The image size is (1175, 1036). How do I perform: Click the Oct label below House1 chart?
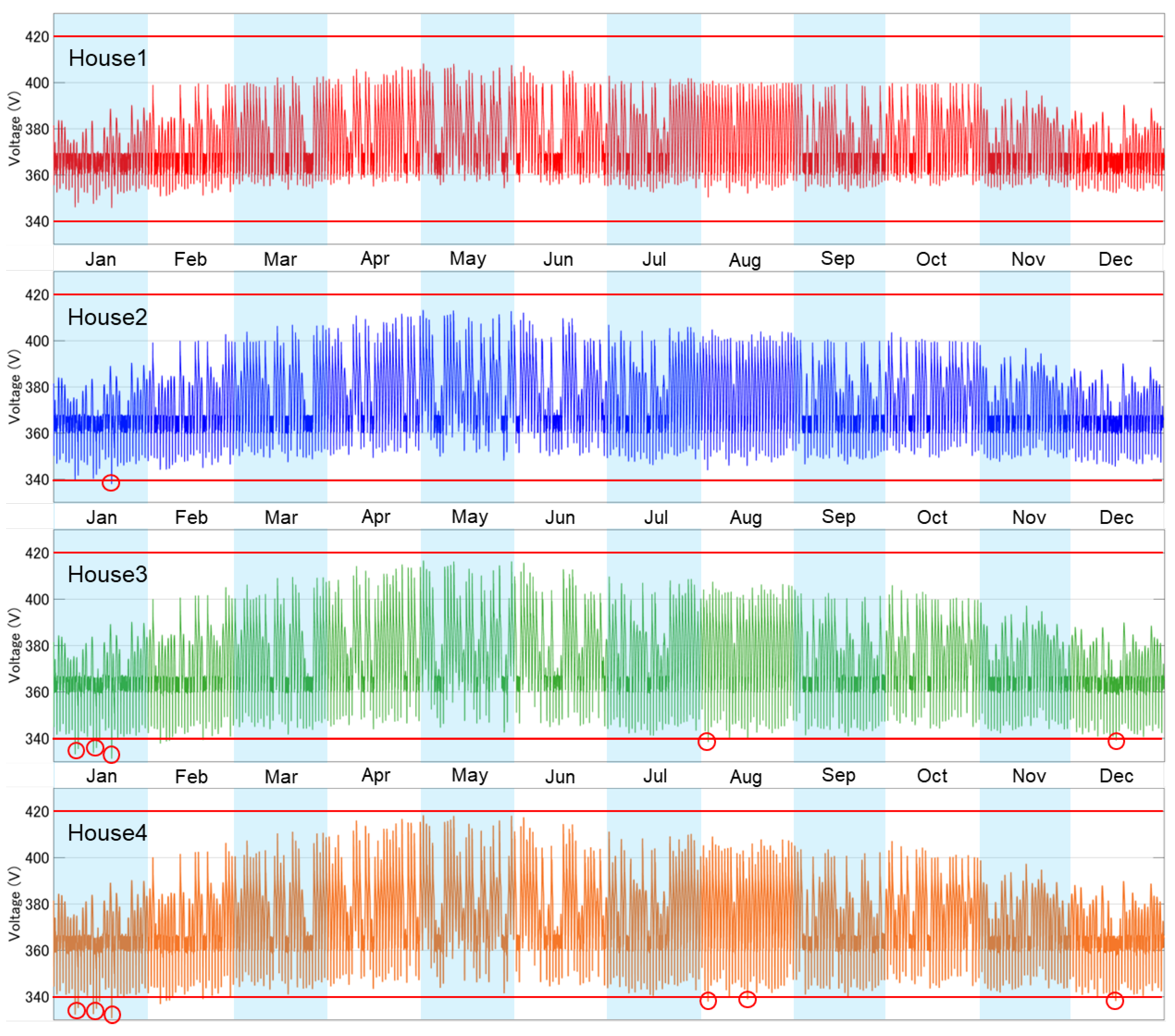point(931,259)
